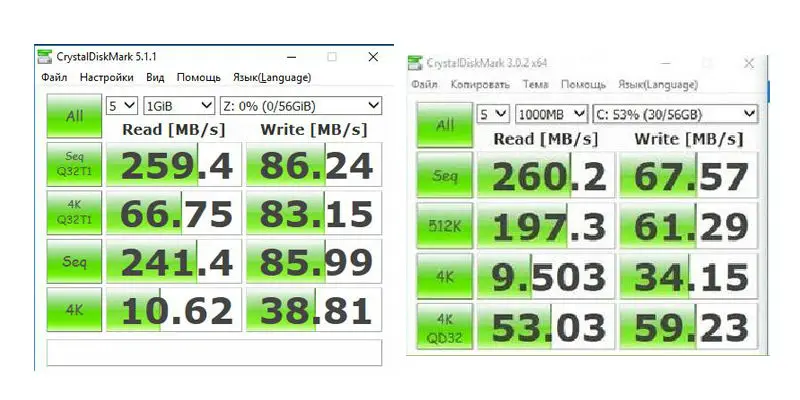The image size is (800, 400).
Task: Open Помощь menu in 5.1.1 window
Action: 198,78
